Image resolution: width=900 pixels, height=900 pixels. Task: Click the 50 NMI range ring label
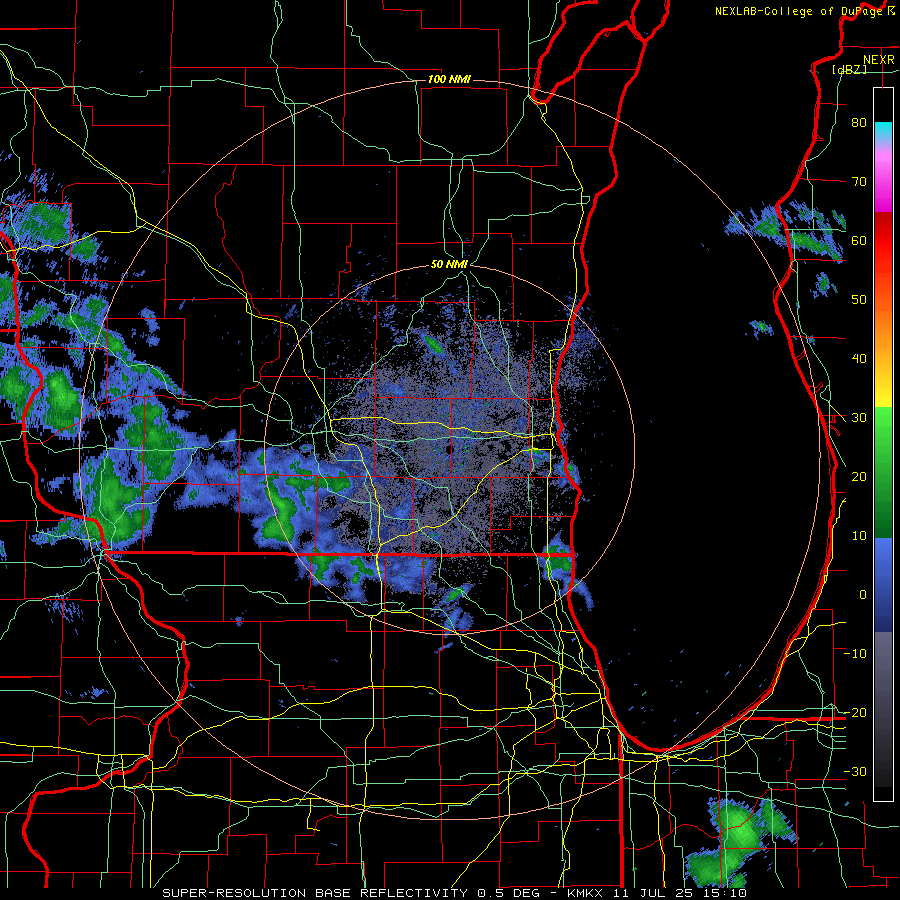449,265
